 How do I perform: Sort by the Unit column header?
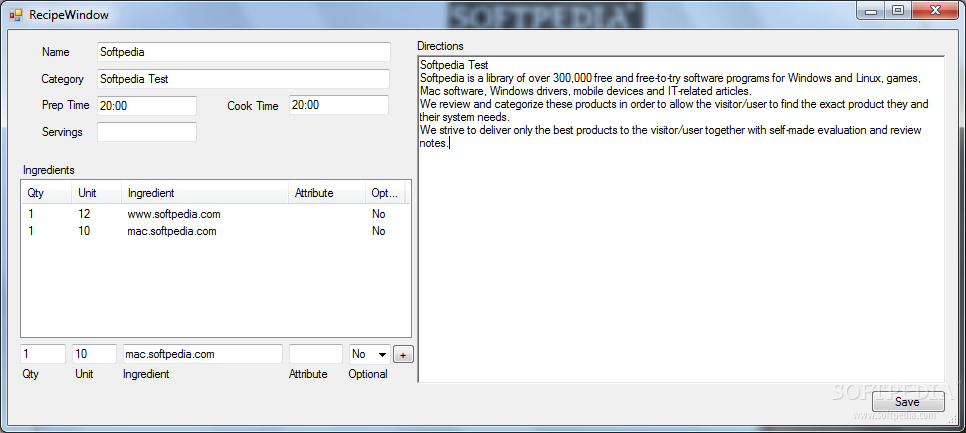pyautogui.click(x=97, y=193)
